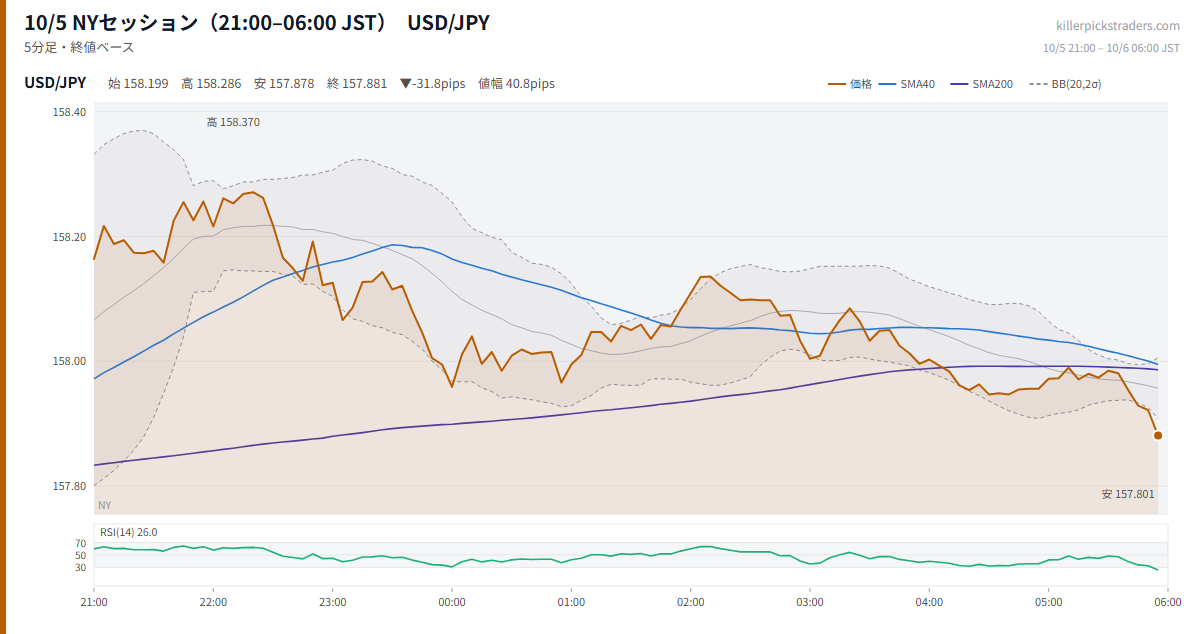Click the RSI(14) 26.0 label

click(129, 532)
